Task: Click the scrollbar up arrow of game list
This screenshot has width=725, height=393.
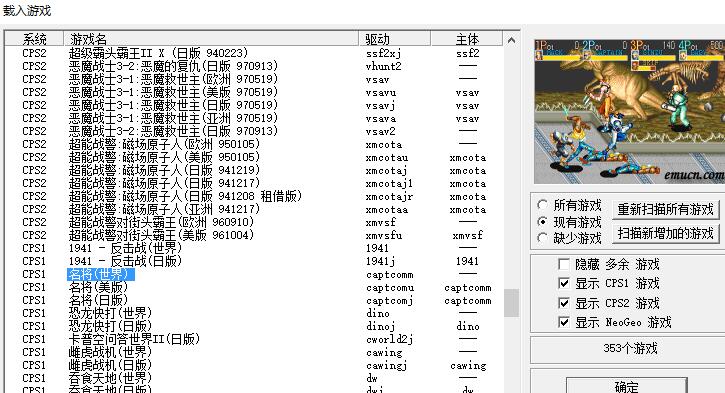Action: (x=511, y=40)
